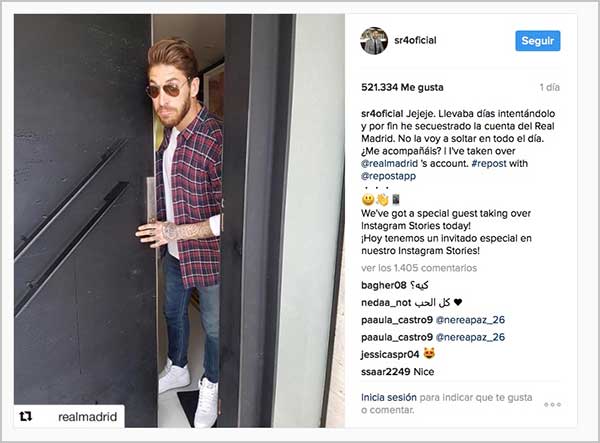Click the phone emoji in the caption
600x443 pixels.
[x=396, y=200]
